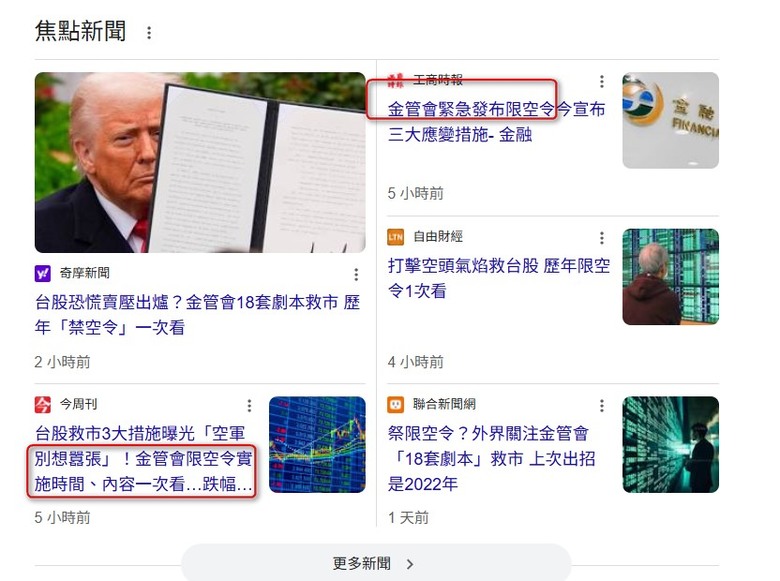This screenshot has width=780, height=581.
Task: Click the red 今周刊 source icon
Action: (43, 404)
